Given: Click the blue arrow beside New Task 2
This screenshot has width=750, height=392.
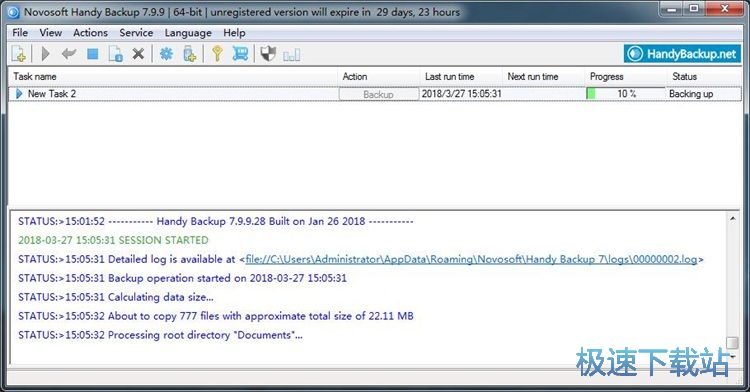Looking at the screenshot, I should tap(19, 94).
